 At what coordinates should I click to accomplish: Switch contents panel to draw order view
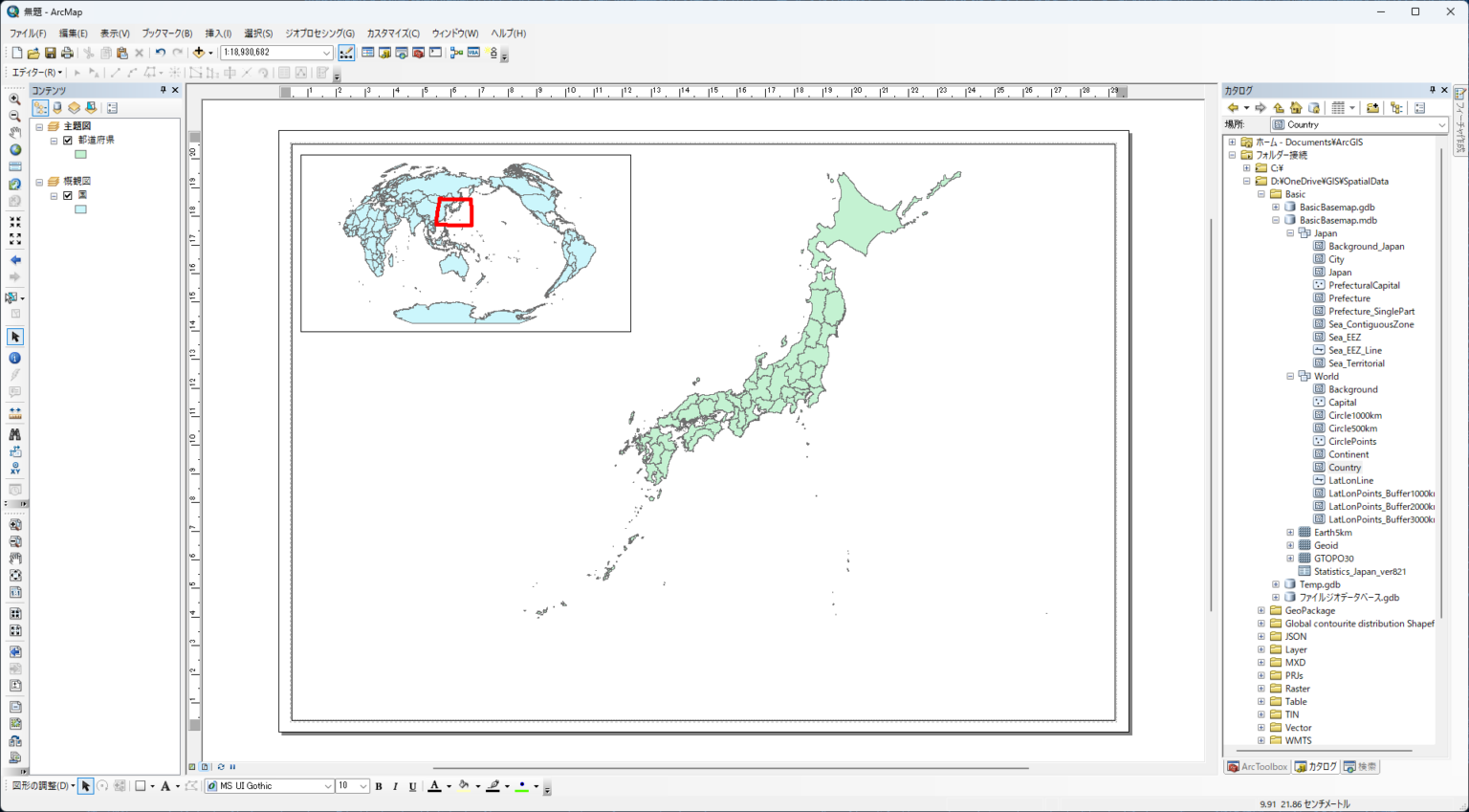[40, 107]
